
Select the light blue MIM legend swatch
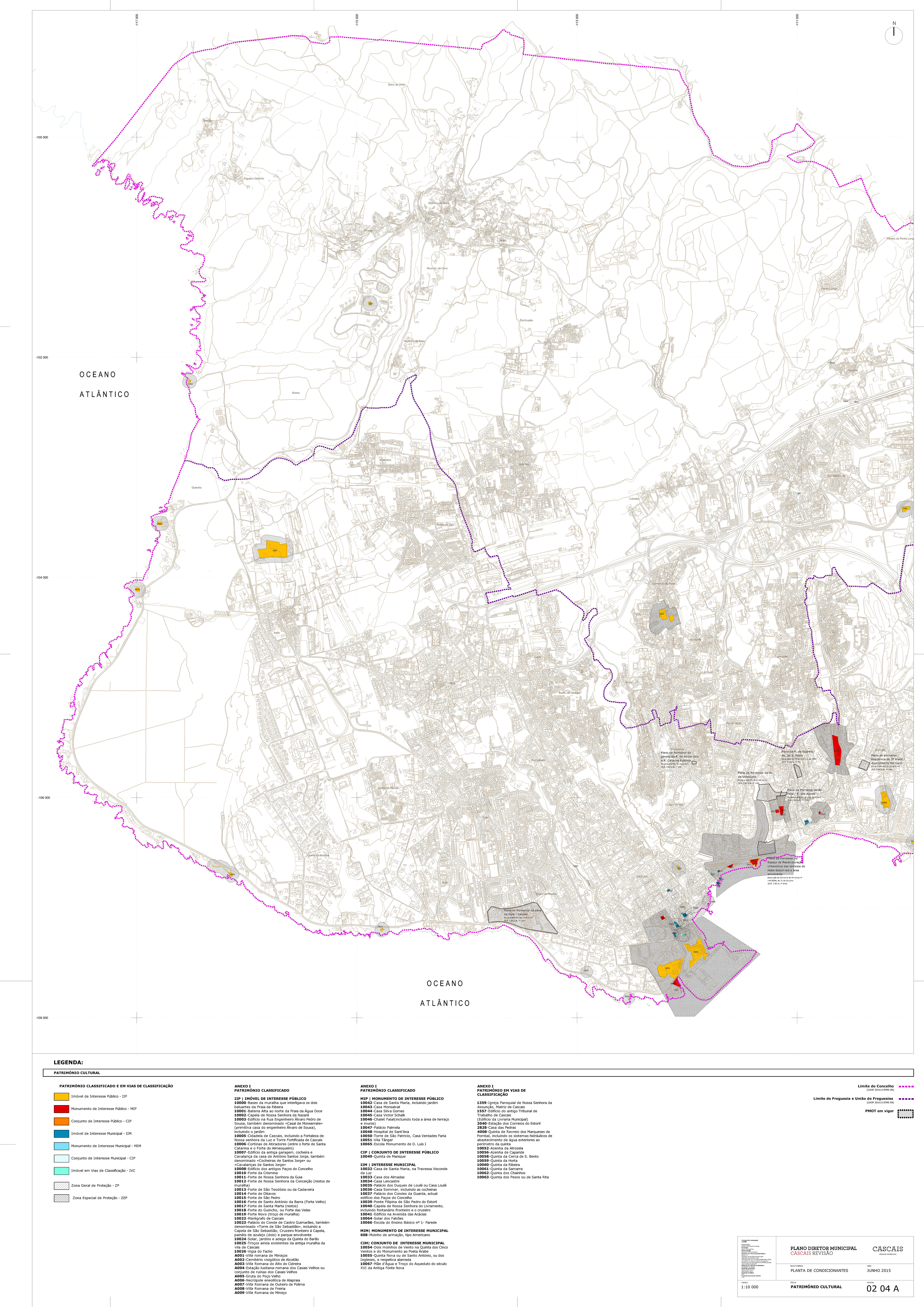tap(62, 1146)
